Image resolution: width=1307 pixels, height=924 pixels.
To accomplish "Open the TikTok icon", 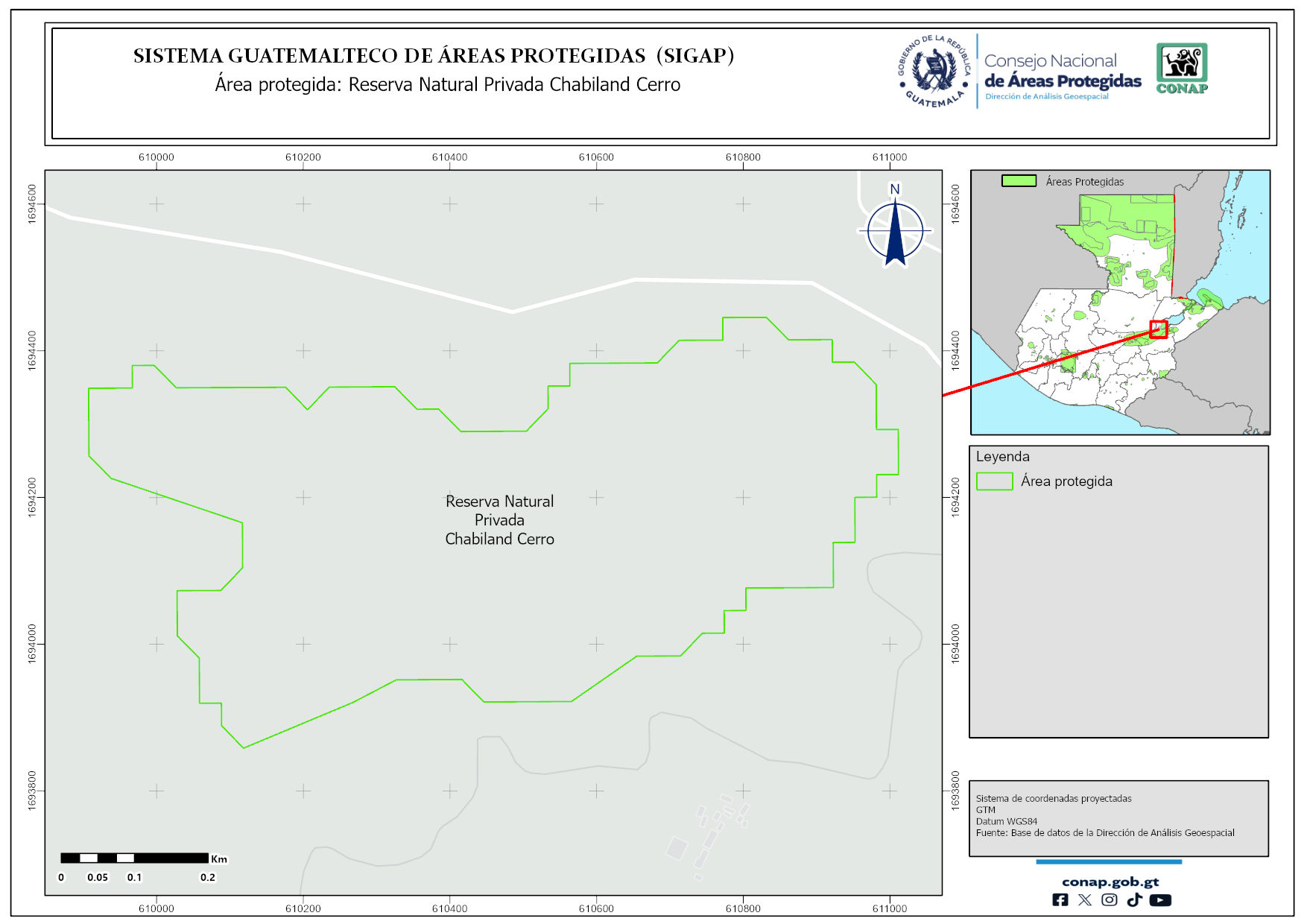I will tap(1134, 900).
